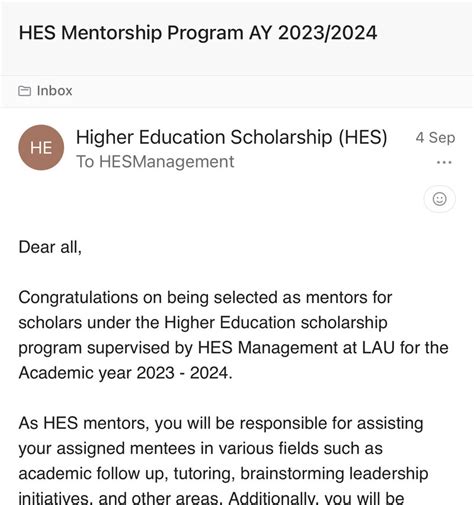
Task: Open sender Higher Education Scholarship (HES) details
Action: pyautogui.click(x=231, y=137)
